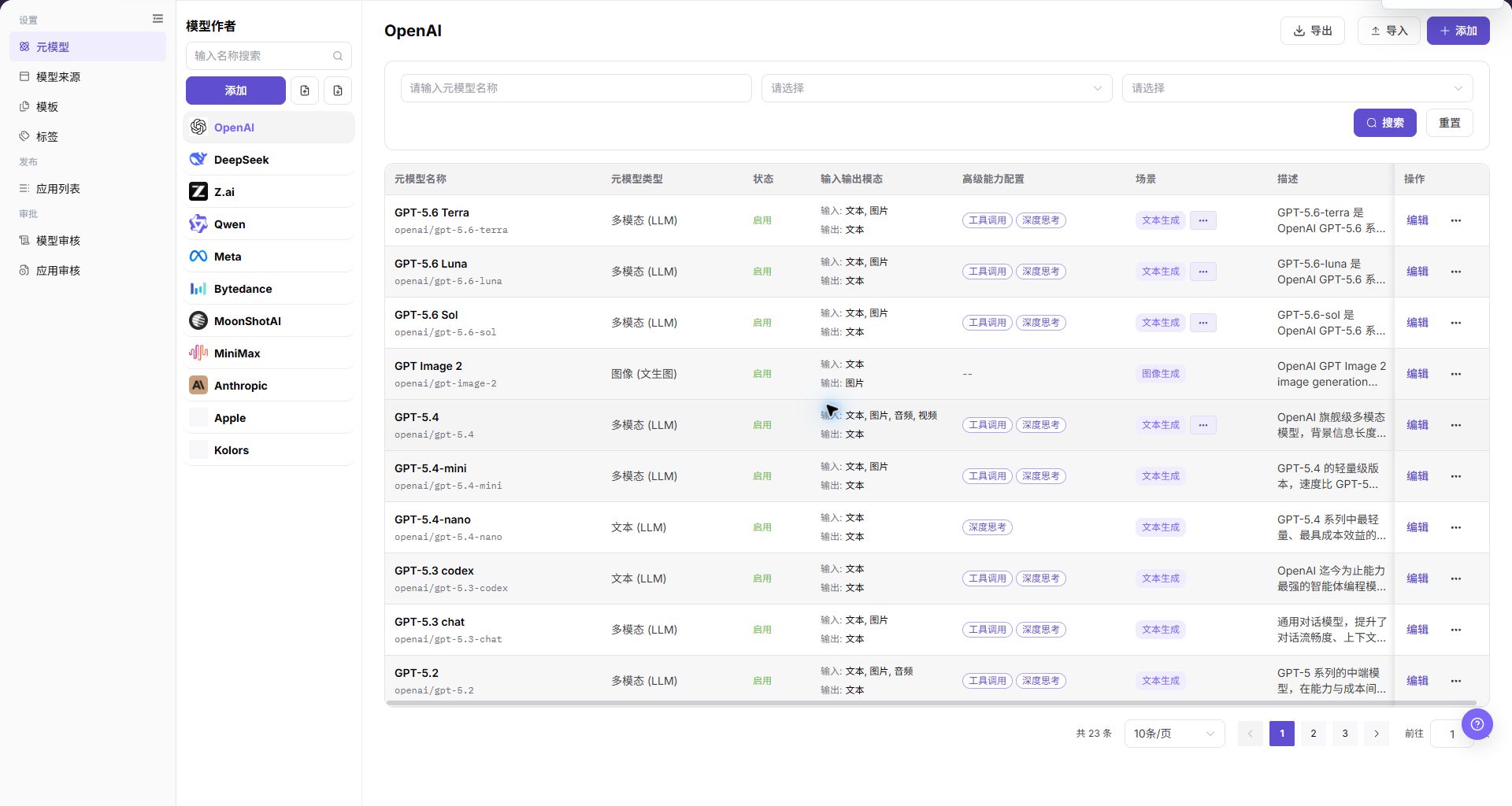The height and width of the screenshot is (806, 1512).
Task: Edit the GPT-5.3 chat row
Action: click(1417, 630)
